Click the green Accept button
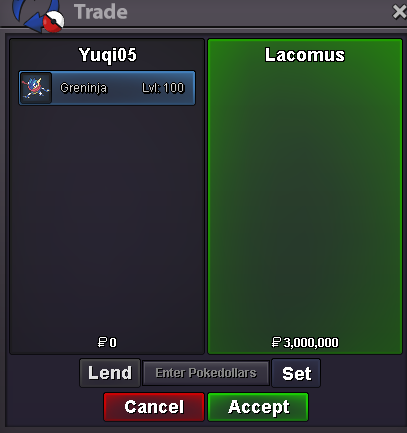 click(258, 407)
